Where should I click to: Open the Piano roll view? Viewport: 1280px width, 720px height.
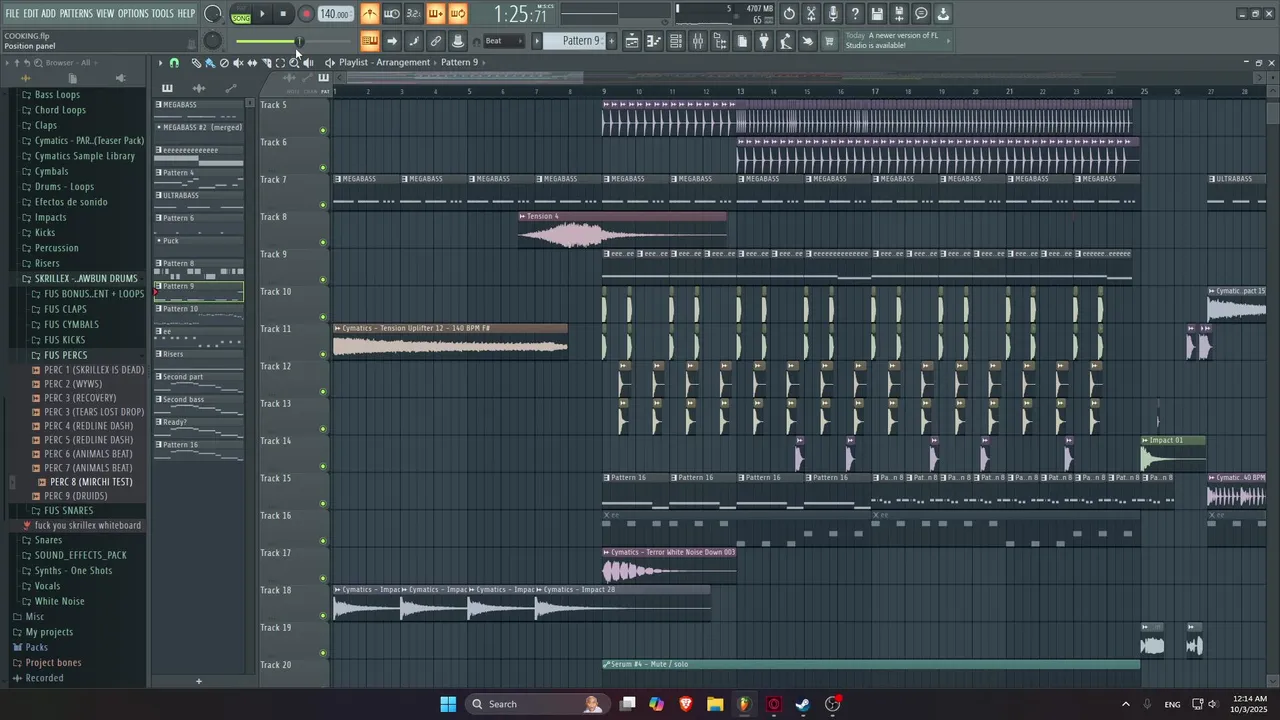coord(654,41)
